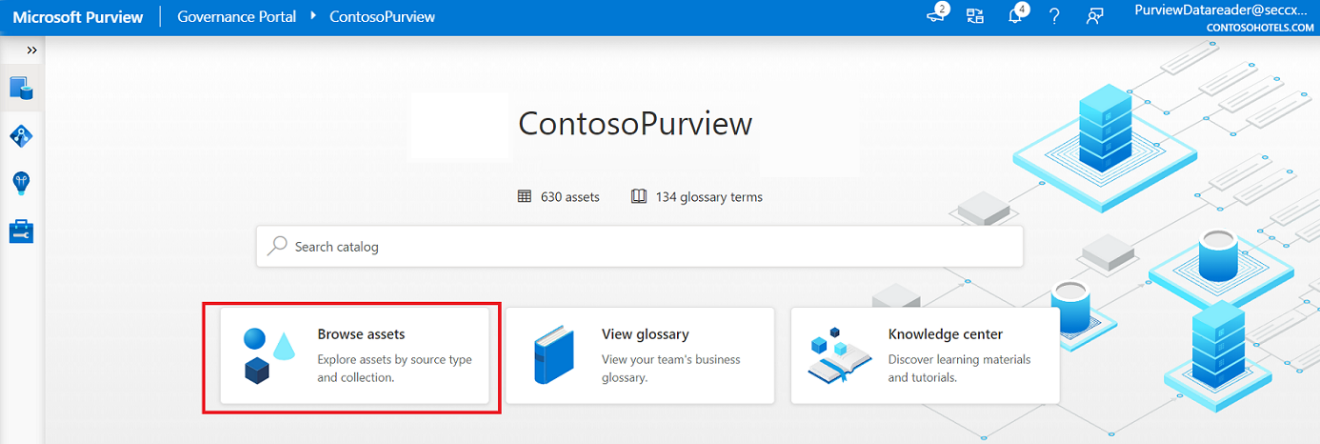Image resolution: width=1320 pixels, height=444 pixels.
Task: Open the Insights lightbulb sidebar icon
Action: coord(21,183)
